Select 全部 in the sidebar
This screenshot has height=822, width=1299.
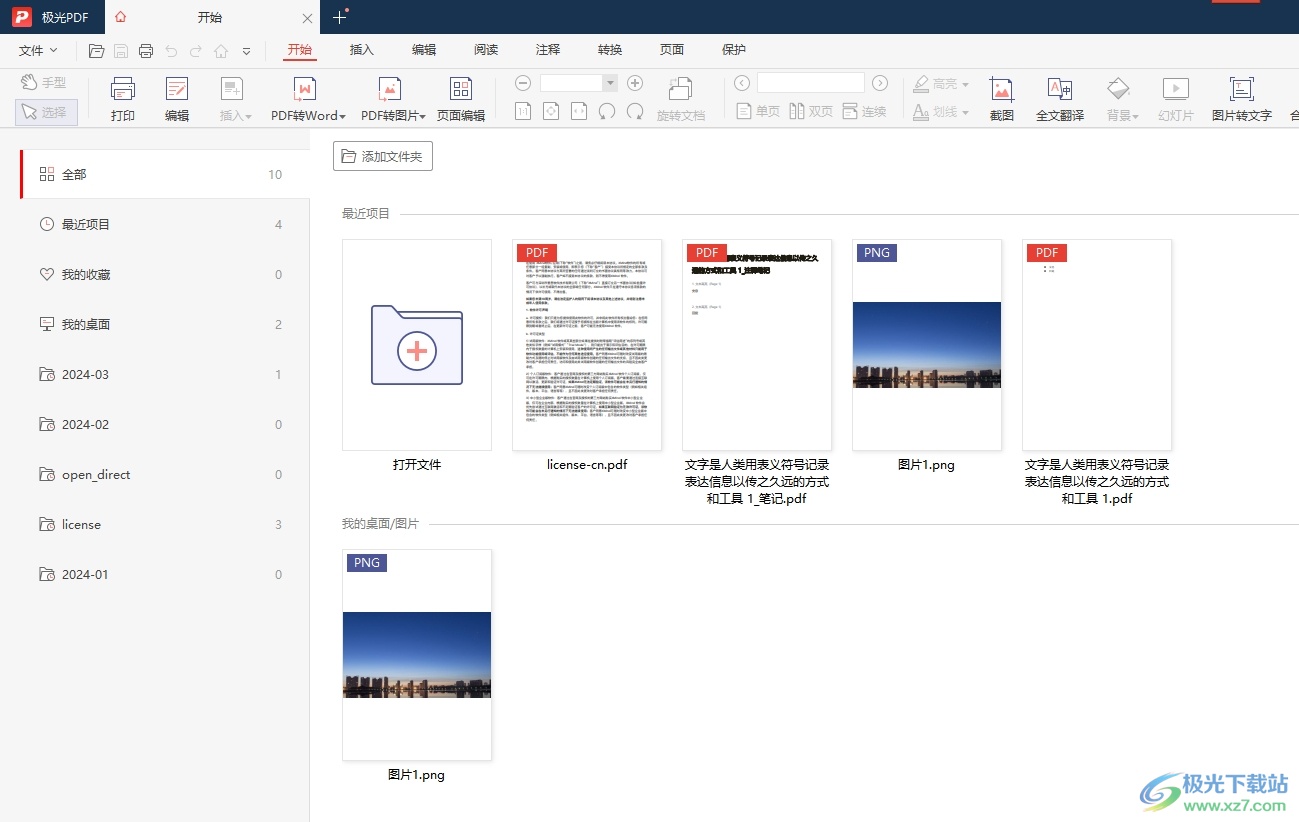tap(165, 174)
